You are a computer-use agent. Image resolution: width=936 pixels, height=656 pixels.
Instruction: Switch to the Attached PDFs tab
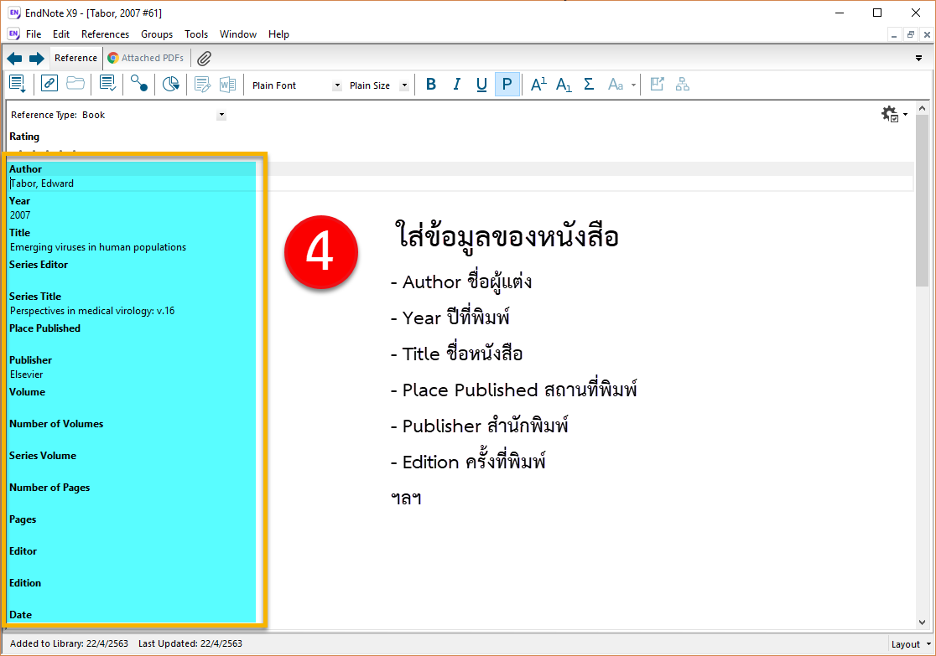click(x=145, y=58)
